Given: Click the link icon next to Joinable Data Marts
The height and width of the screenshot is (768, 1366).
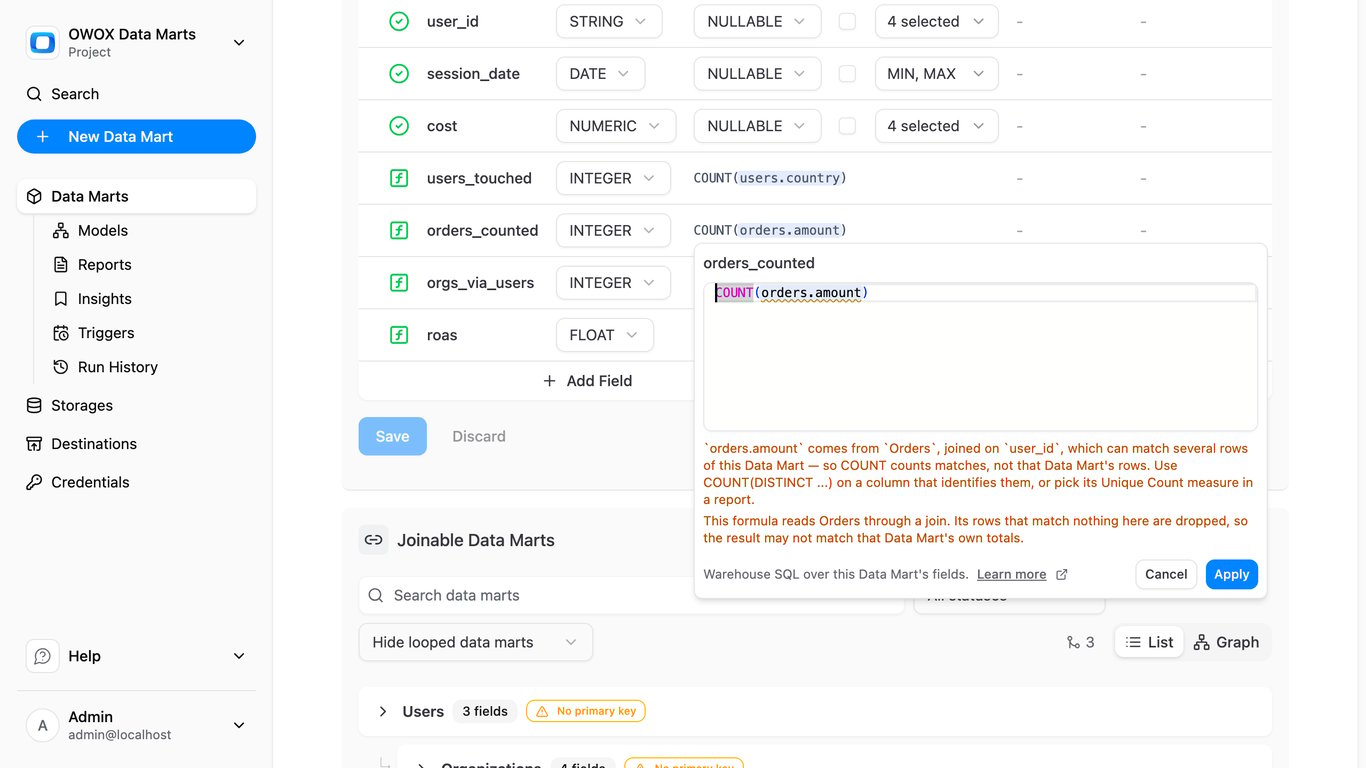Looking at the screenshot, I should click(373, 540).
